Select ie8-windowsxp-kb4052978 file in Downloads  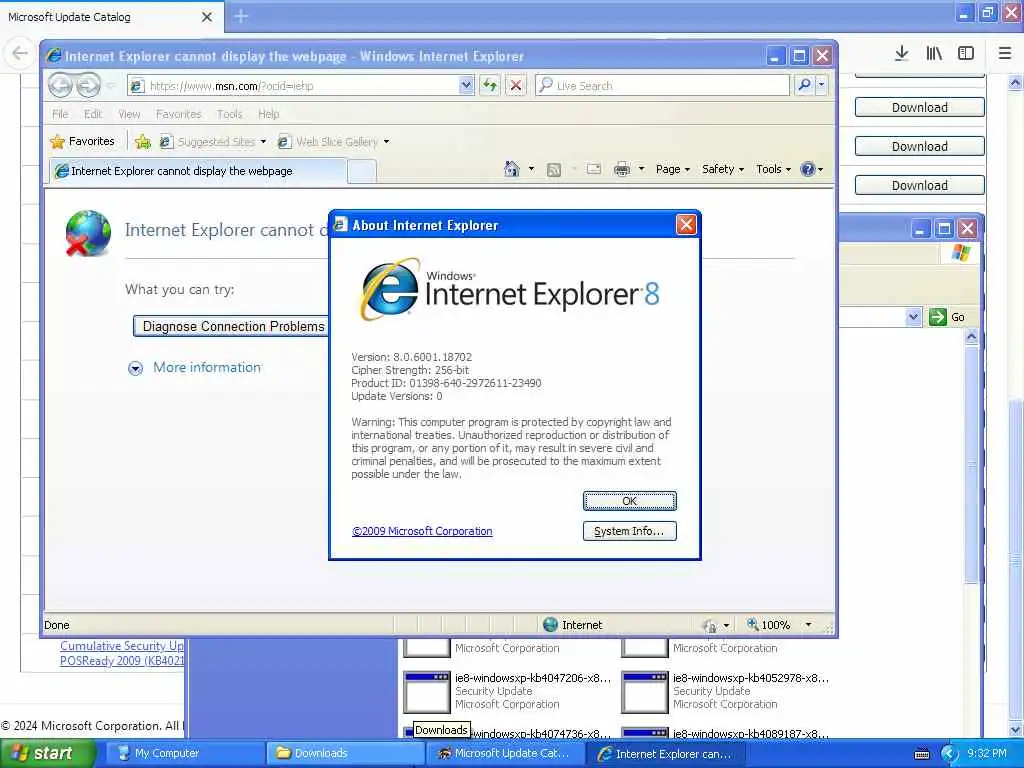[726, 691]
